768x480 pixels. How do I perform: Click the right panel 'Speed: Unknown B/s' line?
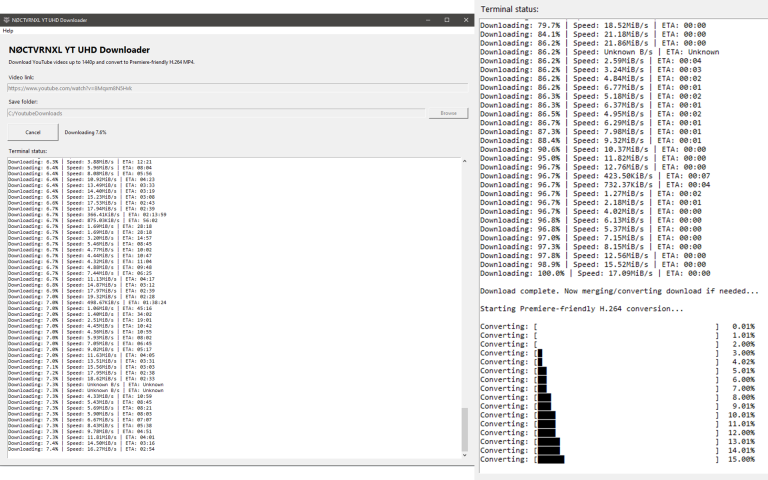click(x=600, y=52)
